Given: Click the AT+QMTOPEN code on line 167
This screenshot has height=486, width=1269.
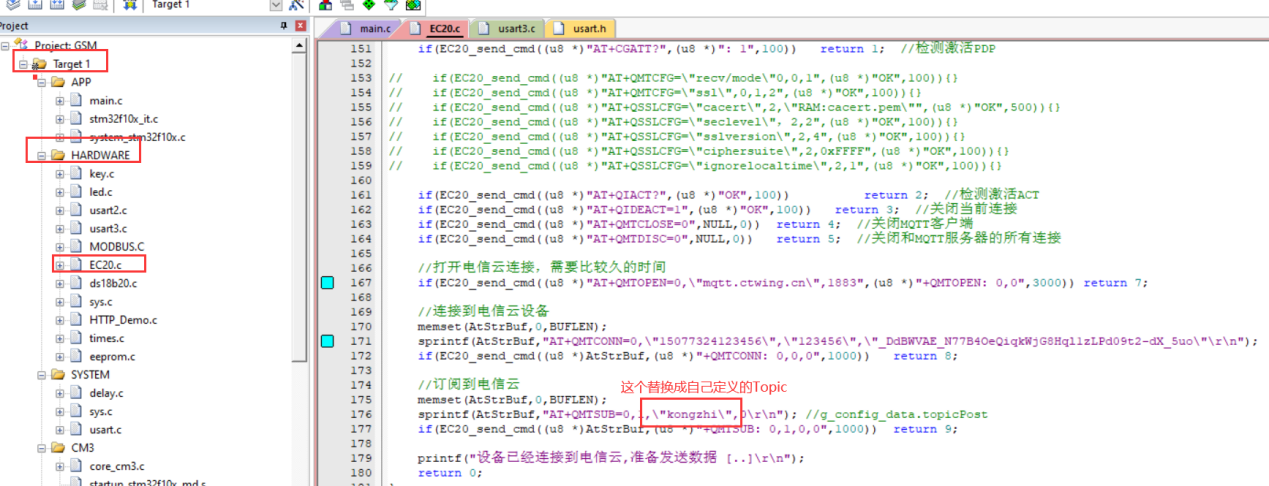Looking at the screenshot, I should pos(783,283).
